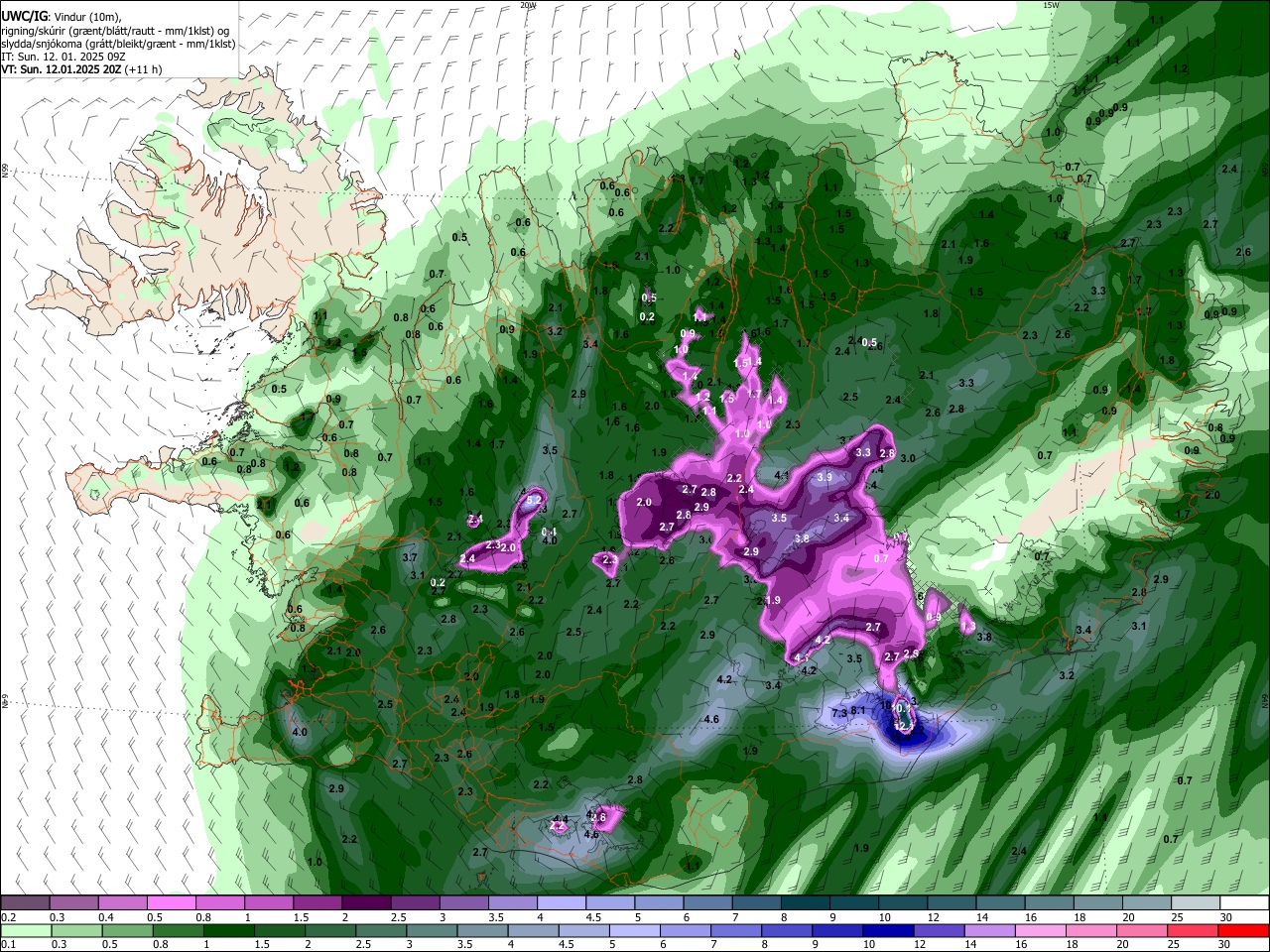Click the 'slydda/snjókoma (grátt/bleikt/grænt' description line
This screenshot has height=952, width=1270.
pyautogui.click(x=118, y=44)
